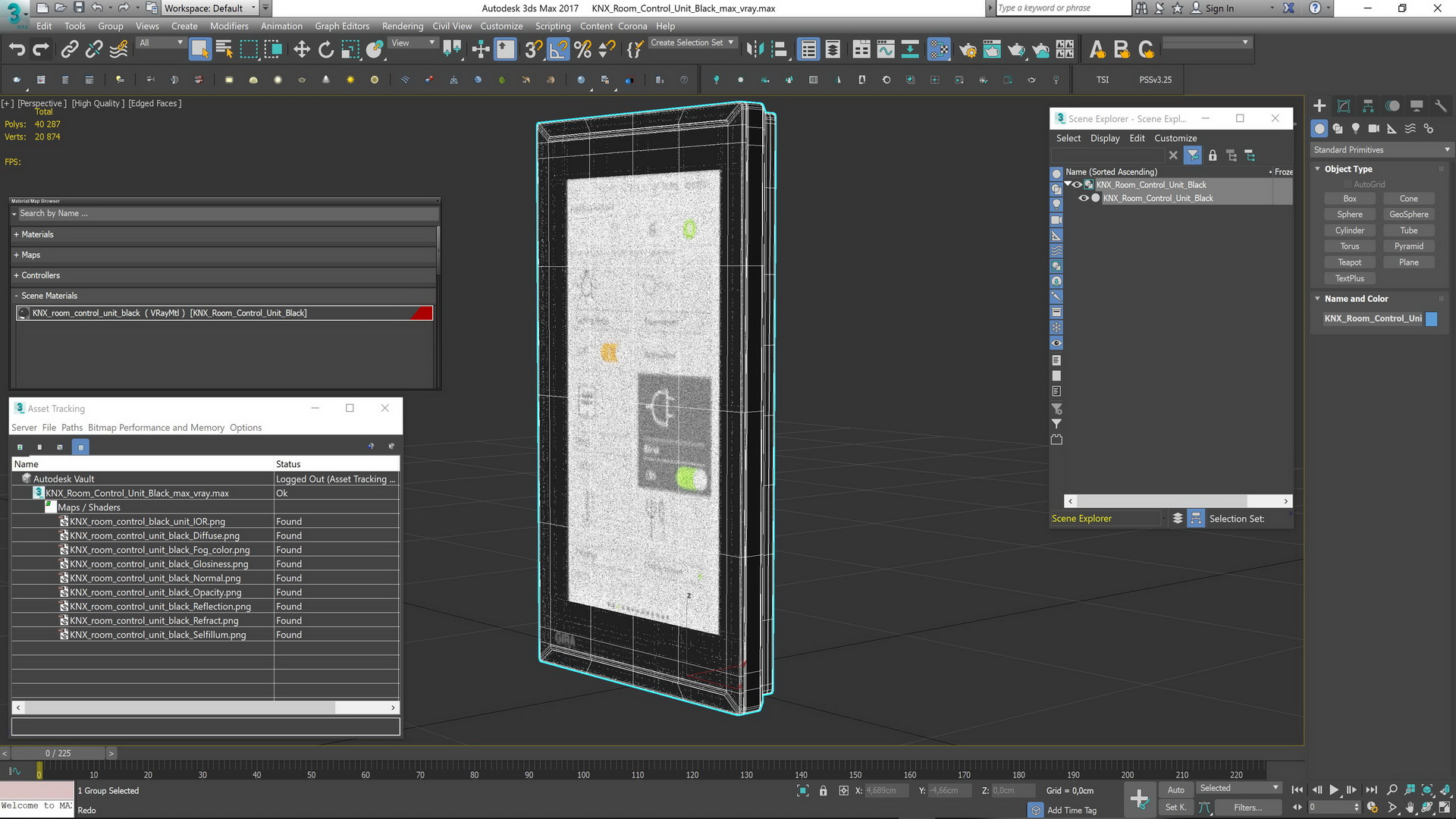Viewport: 1456px width, 819px height.
Task: Click the Zoom Extents Selected status icon
Action: click(1426, 790)
